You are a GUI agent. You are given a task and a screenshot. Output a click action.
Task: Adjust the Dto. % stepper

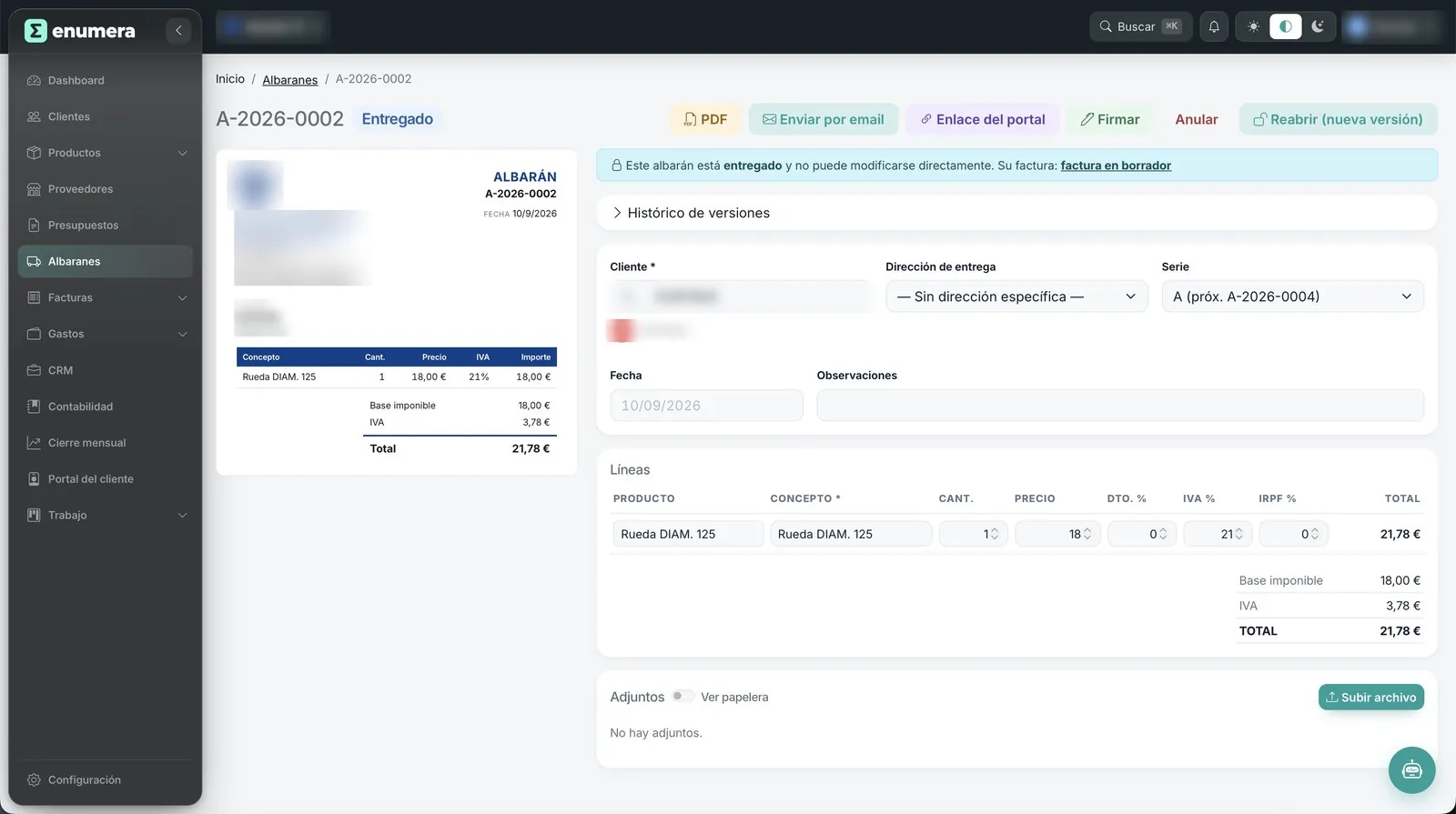coord(1162,534)
